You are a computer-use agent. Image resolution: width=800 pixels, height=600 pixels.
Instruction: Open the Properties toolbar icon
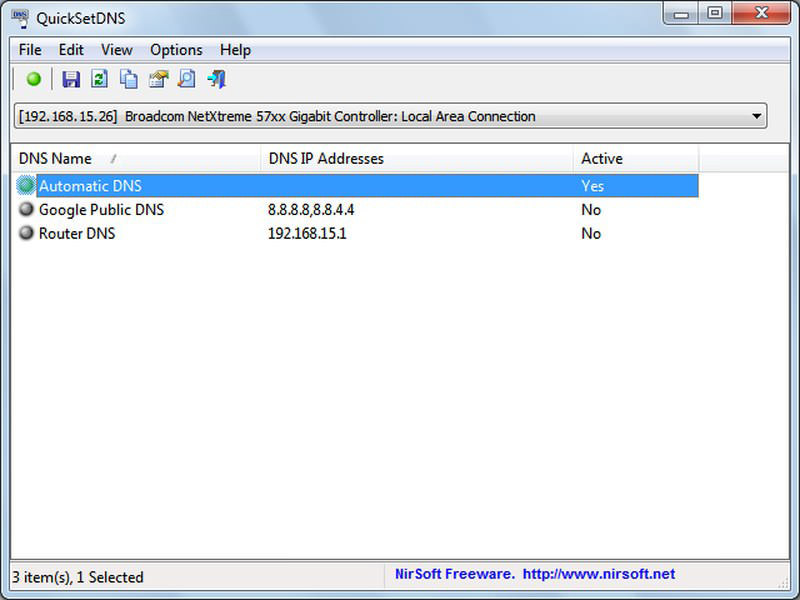(x=158, y=79)
